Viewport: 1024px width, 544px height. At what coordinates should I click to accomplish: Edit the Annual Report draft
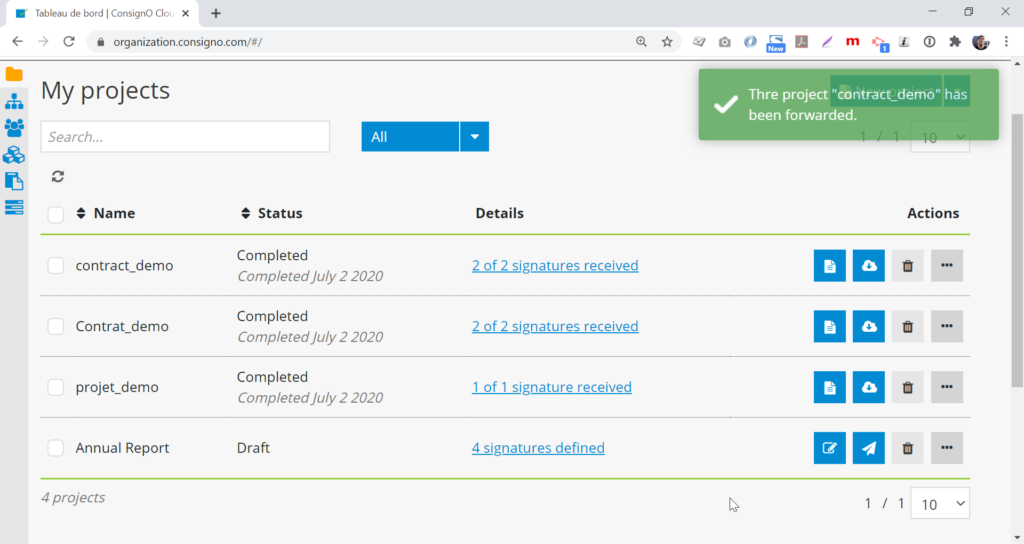pyautogui.click(x=829, y=448)
